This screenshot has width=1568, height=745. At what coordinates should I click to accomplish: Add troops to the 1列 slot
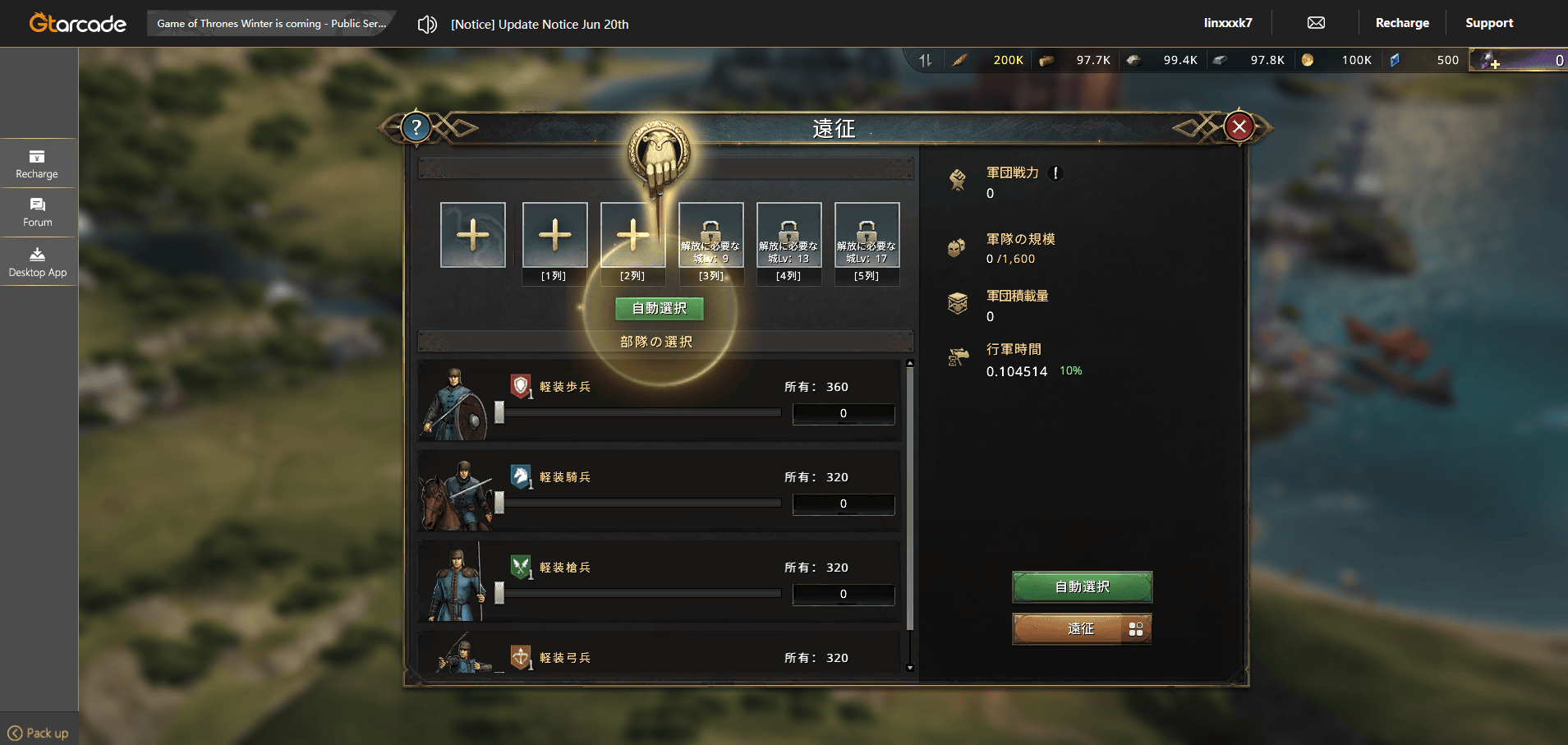555,235
